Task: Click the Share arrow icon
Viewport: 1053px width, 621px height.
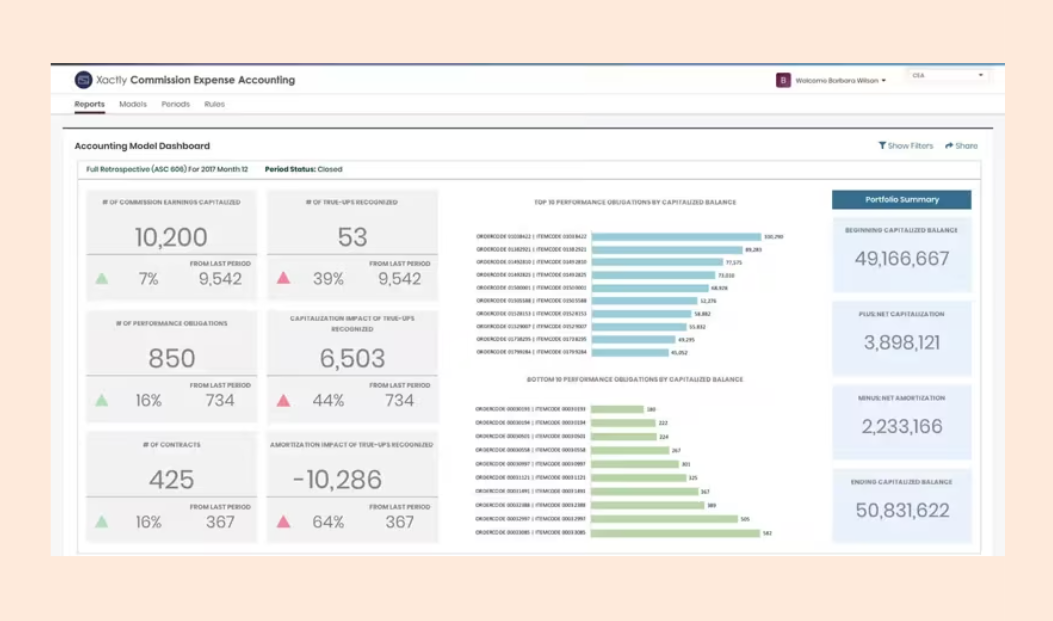Action: [949, 146]
